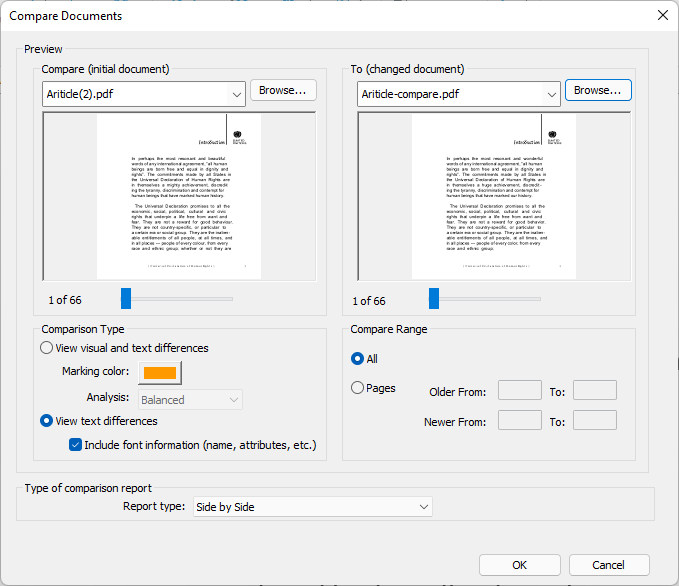
Task: Click the changed document page slider handle
Action: coord(433,298)
